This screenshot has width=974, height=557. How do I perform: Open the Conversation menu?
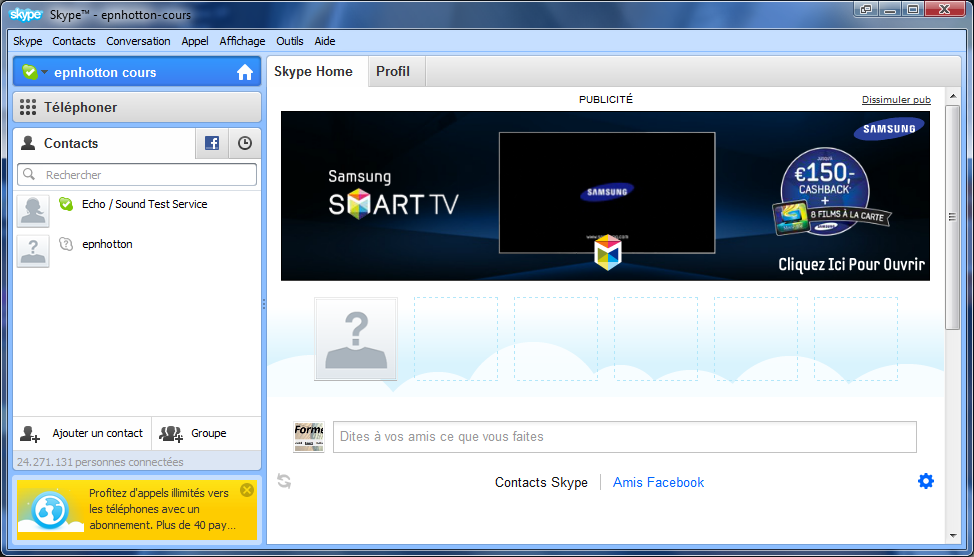click(x=138, y=41)
